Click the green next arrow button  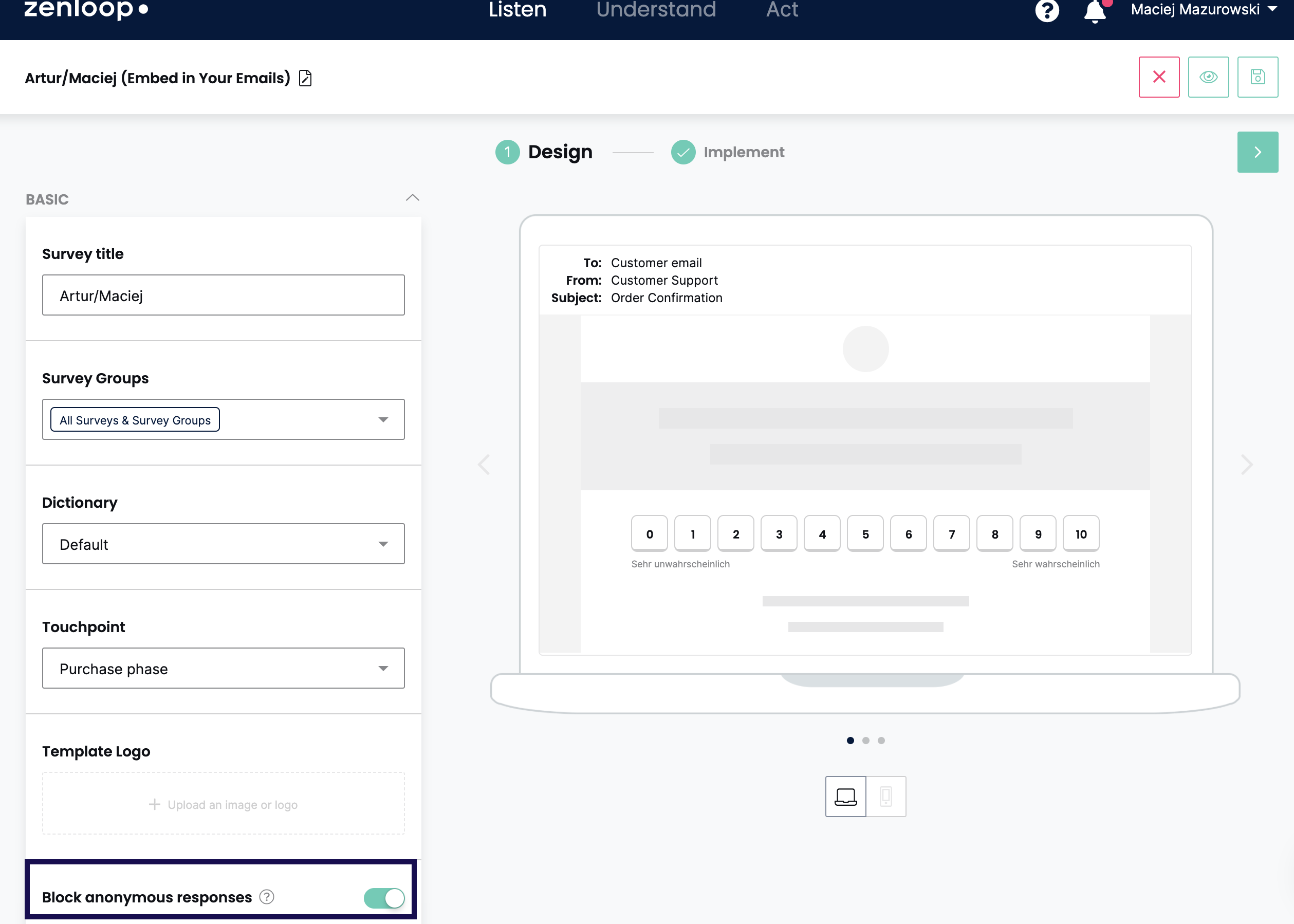click(1257, 152)
